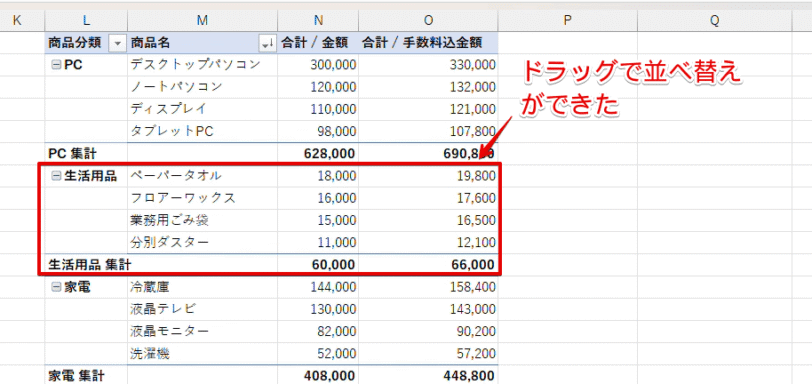Click the 408,000 subtotal cell
Image resolution: width=812 pixels, height=384 pixels.
(318, 375)
